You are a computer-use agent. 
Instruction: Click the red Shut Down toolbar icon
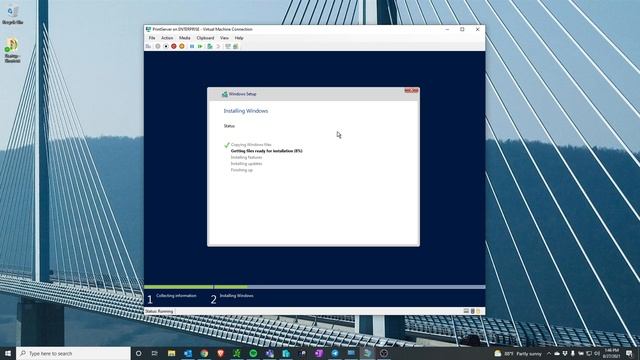point(174,47)
